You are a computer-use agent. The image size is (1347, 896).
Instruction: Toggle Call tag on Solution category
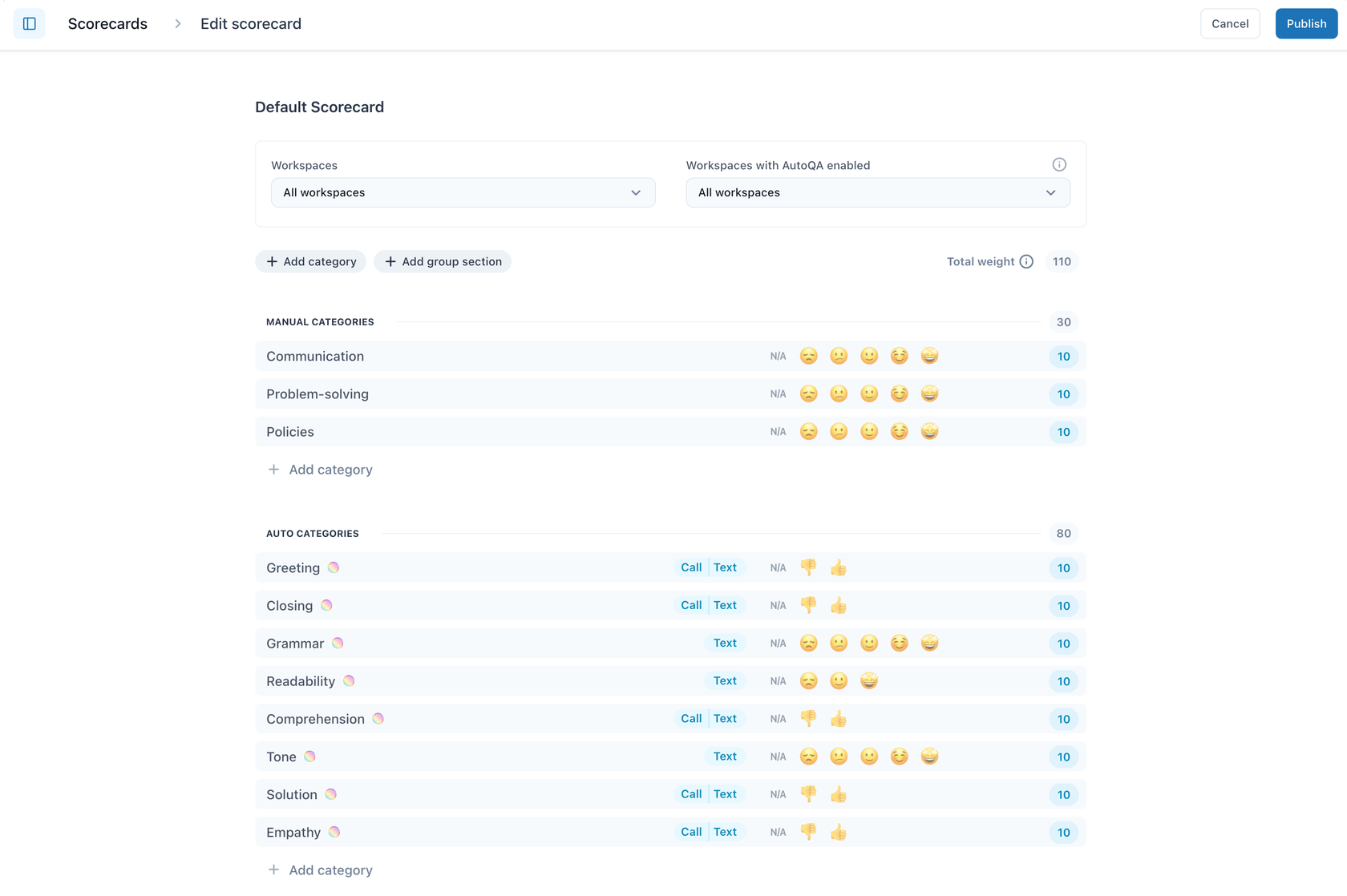tap(691, 794)
